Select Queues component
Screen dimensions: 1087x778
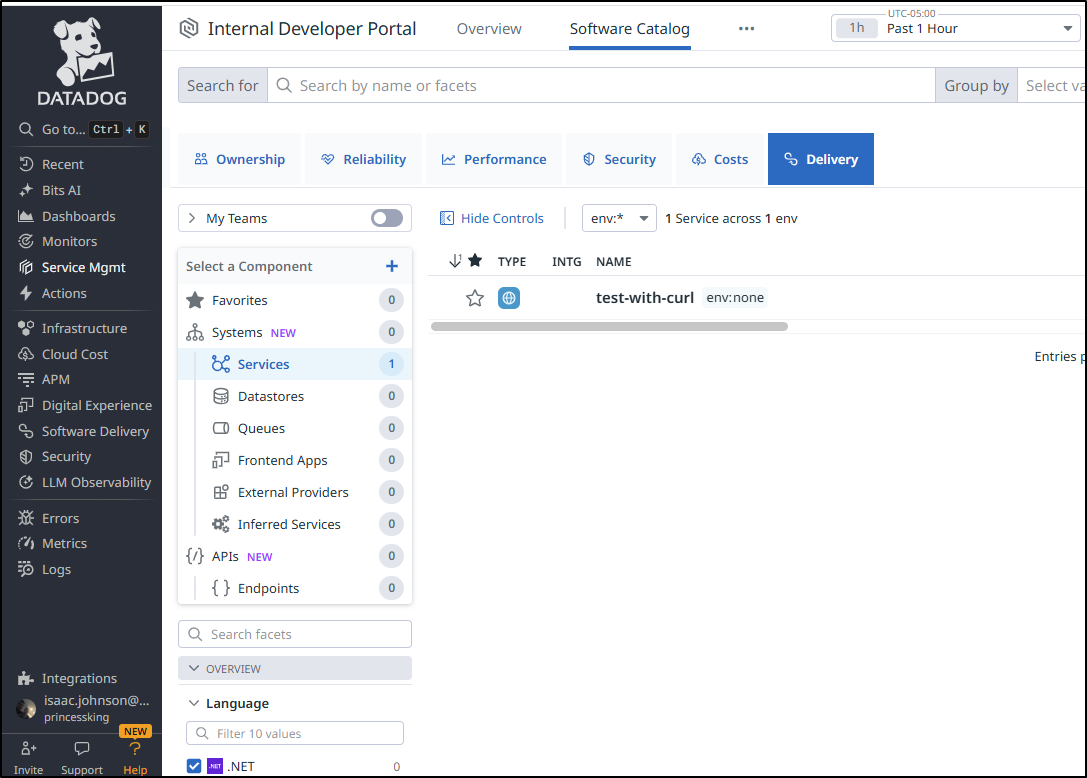click(x=295, y=428)
